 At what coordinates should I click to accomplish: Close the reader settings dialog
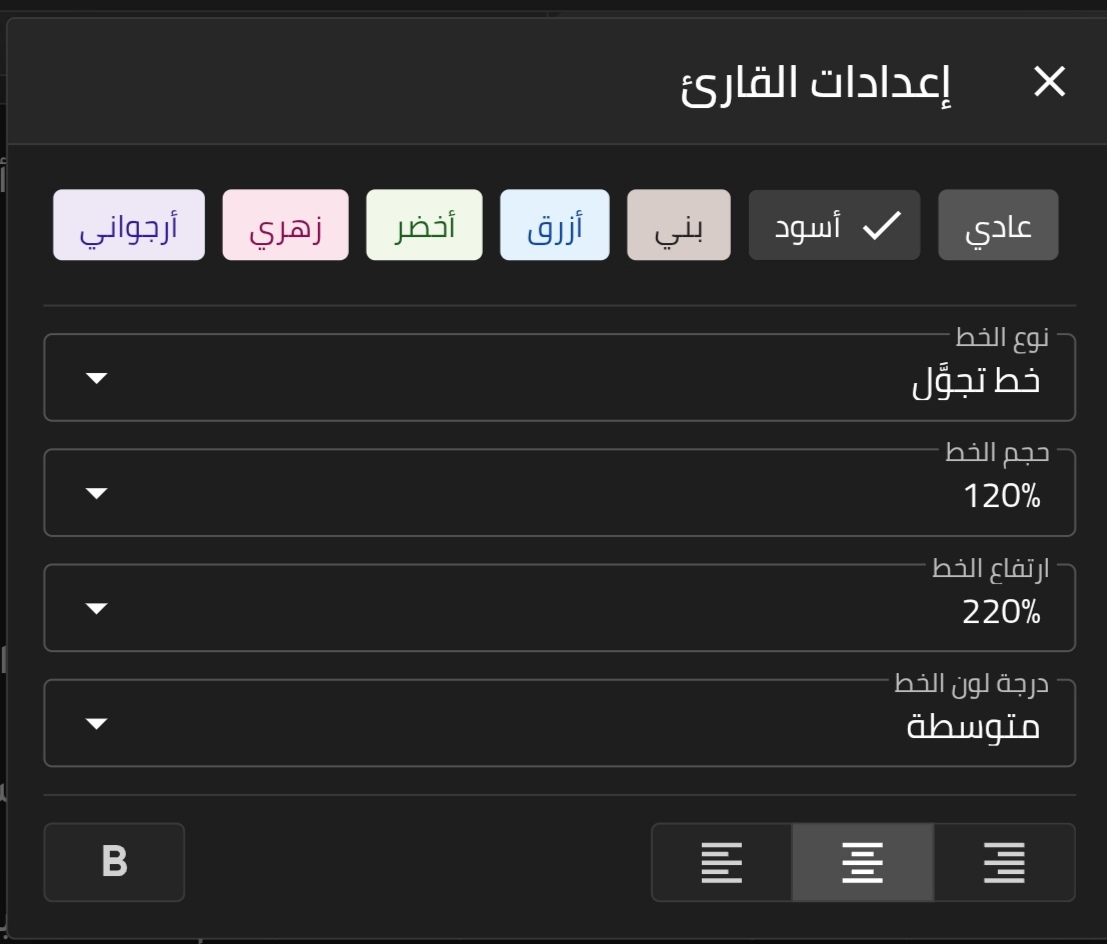[1049, 82]
